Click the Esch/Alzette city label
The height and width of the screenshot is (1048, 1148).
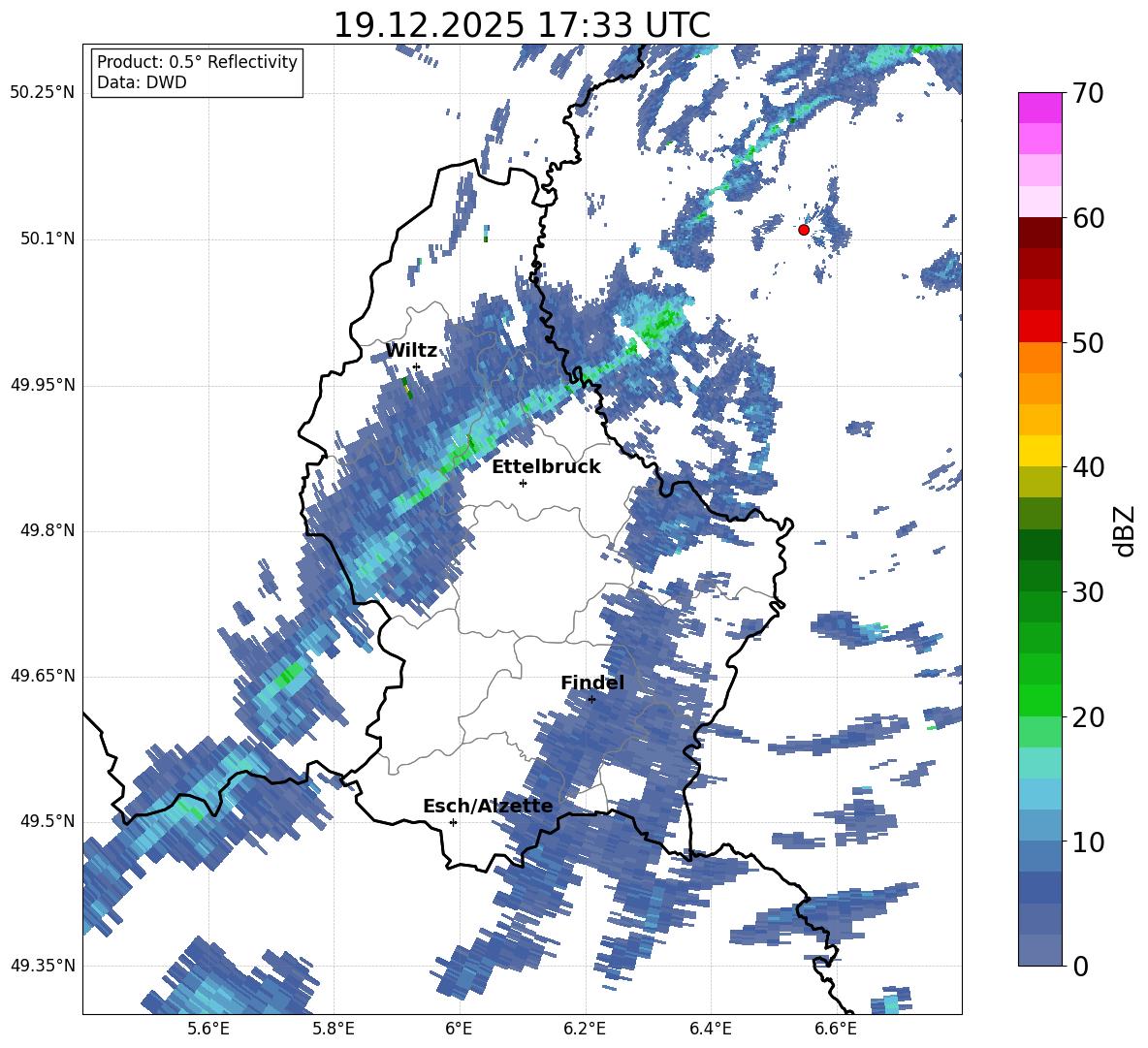click(x=488, y=807)
